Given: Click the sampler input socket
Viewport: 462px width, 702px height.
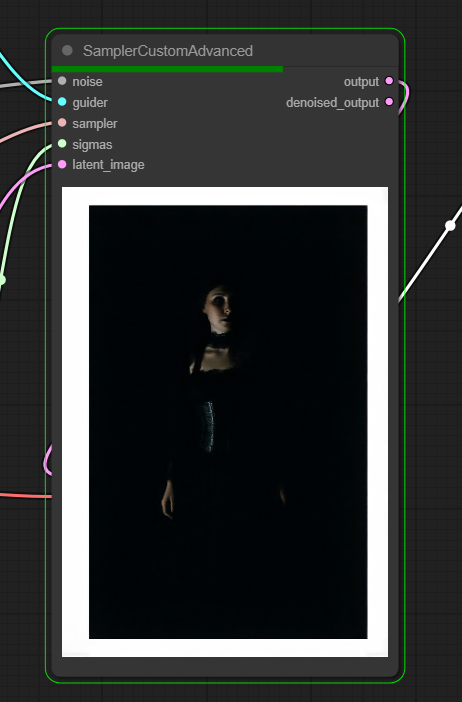Looking at the screenshot, I should coord(62,123).
